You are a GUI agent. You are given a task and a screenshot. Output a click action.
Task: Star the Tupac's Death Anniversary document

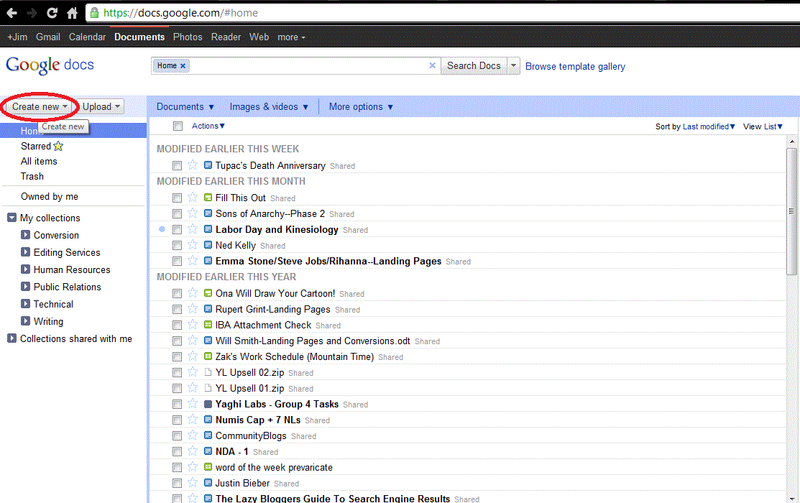coord(193,166)
